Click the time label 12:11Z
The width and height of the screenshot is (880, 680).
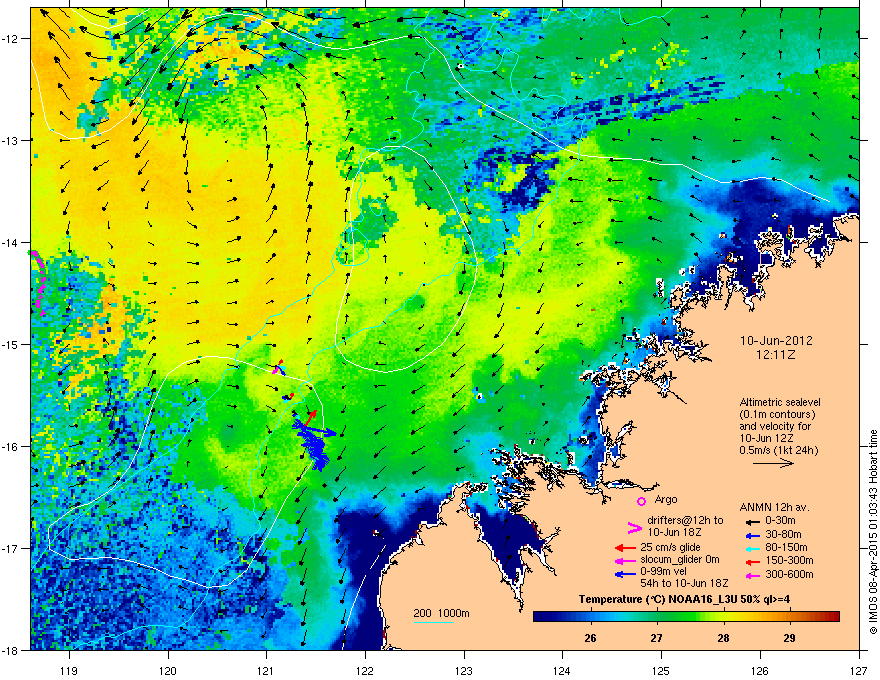[776, 355]
